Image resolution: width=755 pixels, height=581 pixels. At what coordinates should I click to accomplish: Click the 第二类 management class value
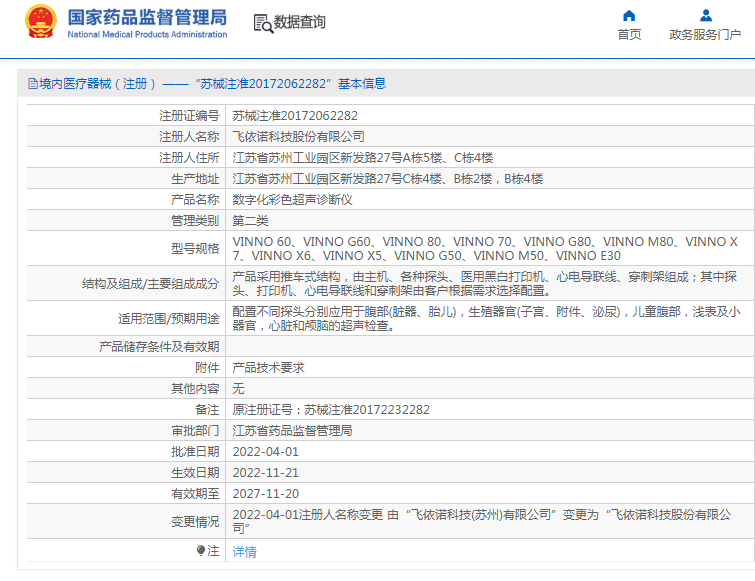(x=250, y=221)
